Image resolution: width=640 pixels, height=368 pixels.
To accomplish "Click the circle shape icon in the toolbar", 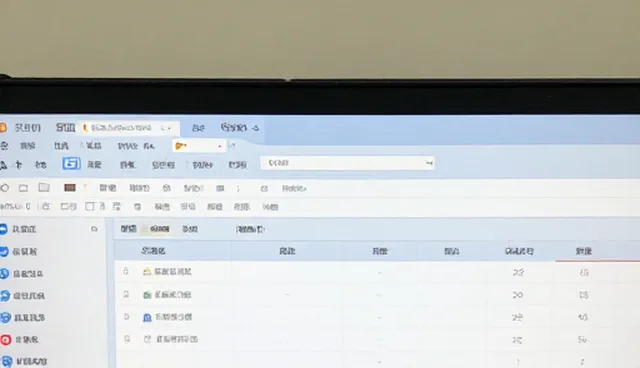I will [5, 188].
